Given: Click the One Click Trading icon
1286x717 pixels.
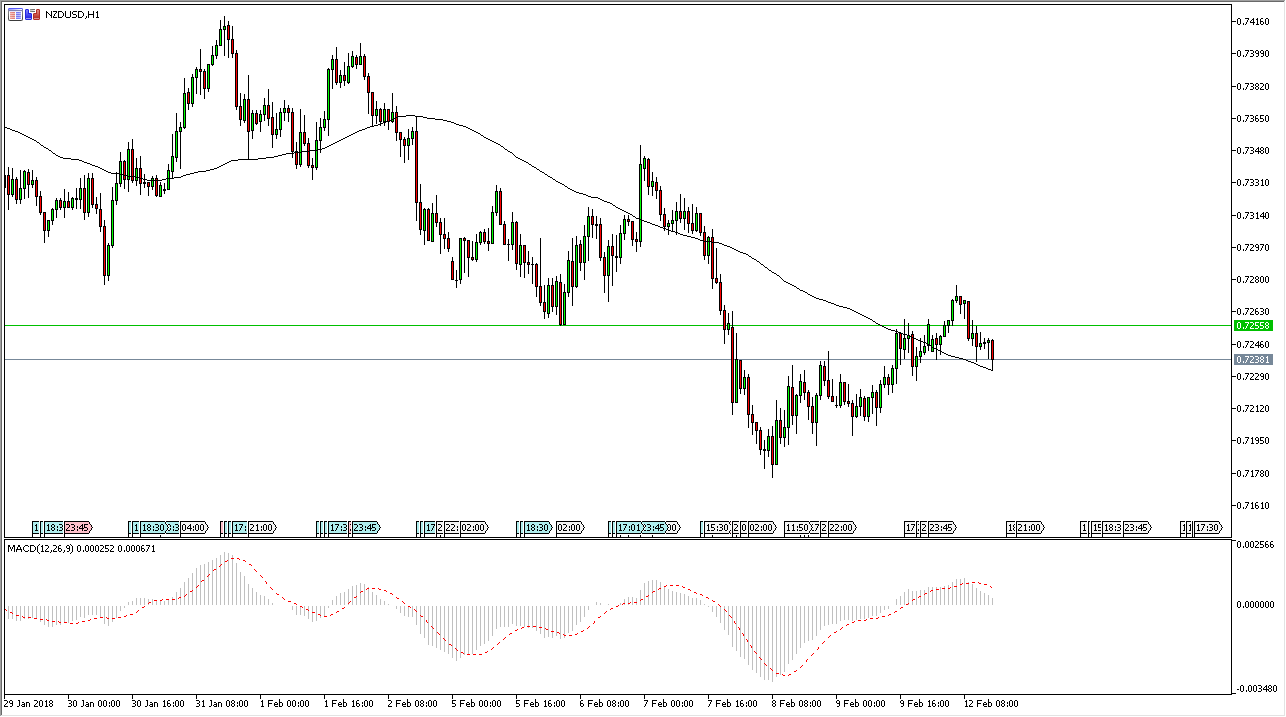Looking at the screenshot, I should pyautogui.click(x=33, y=14).
